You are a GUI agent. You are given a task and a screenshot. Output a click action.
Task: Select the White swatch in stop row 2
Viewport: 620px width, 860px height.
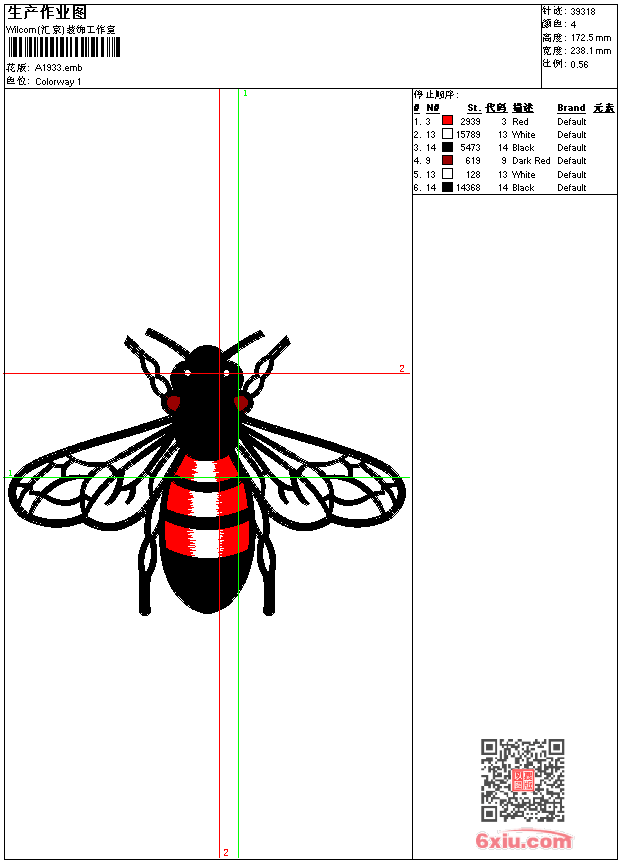pos(448,134)
